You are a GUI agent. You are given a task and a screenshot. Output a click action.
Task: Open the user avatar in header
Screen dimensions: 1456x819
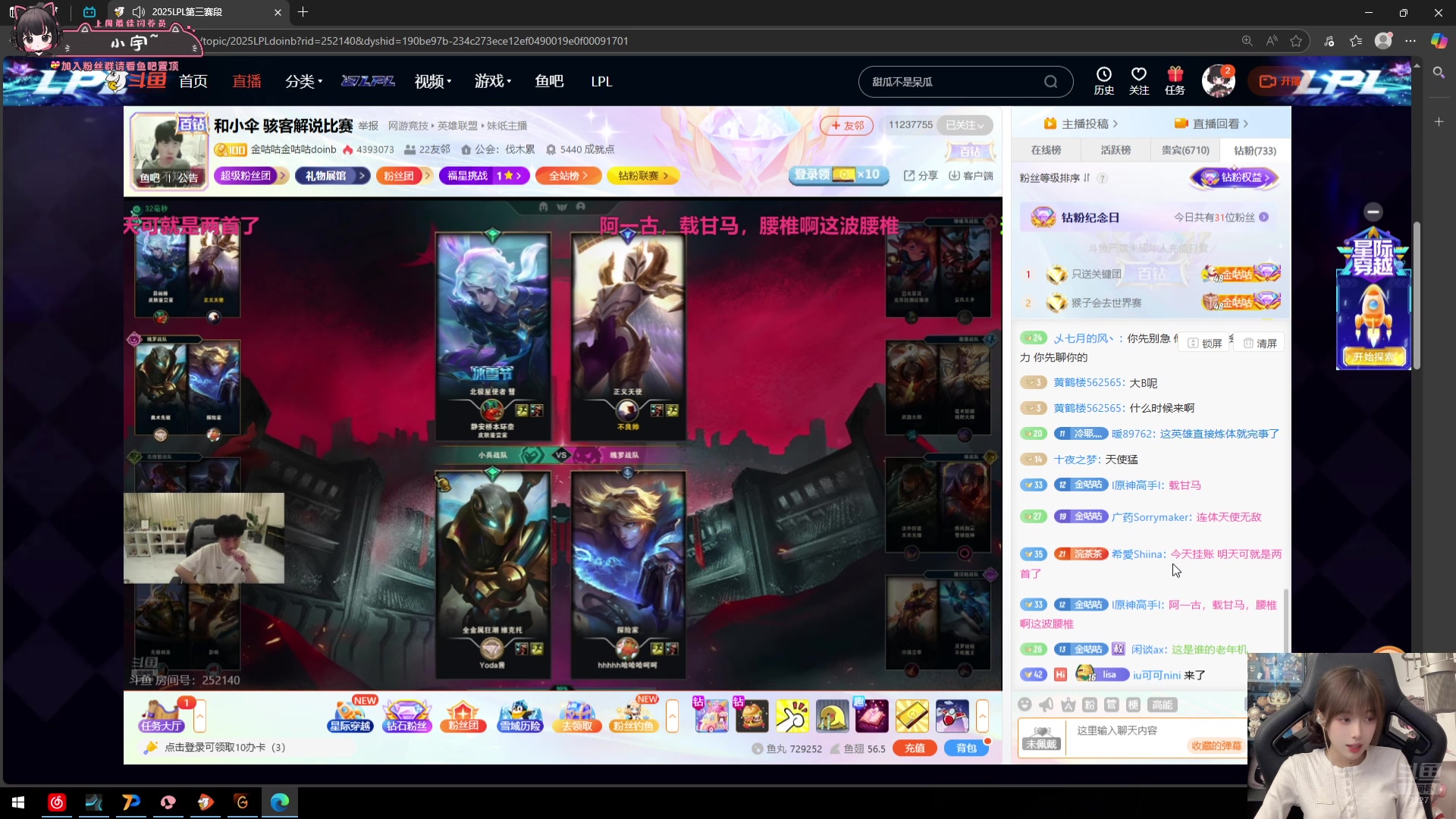1218,81
